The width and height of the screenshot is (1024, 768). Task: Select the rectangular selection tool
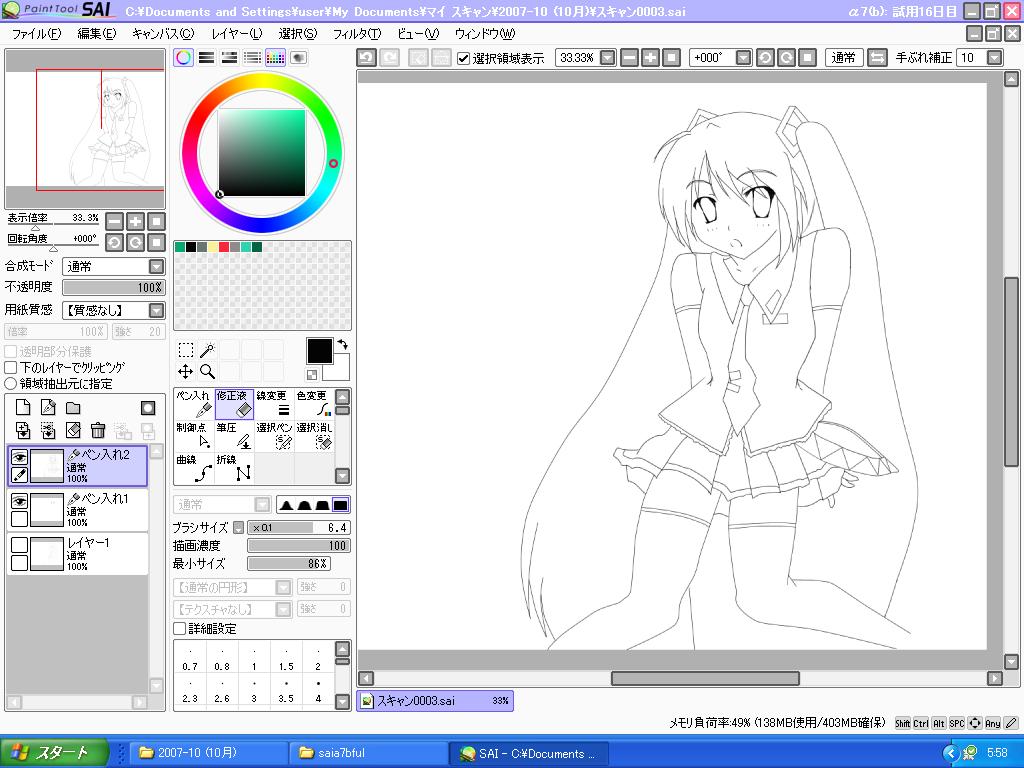[x=185, y=350]
